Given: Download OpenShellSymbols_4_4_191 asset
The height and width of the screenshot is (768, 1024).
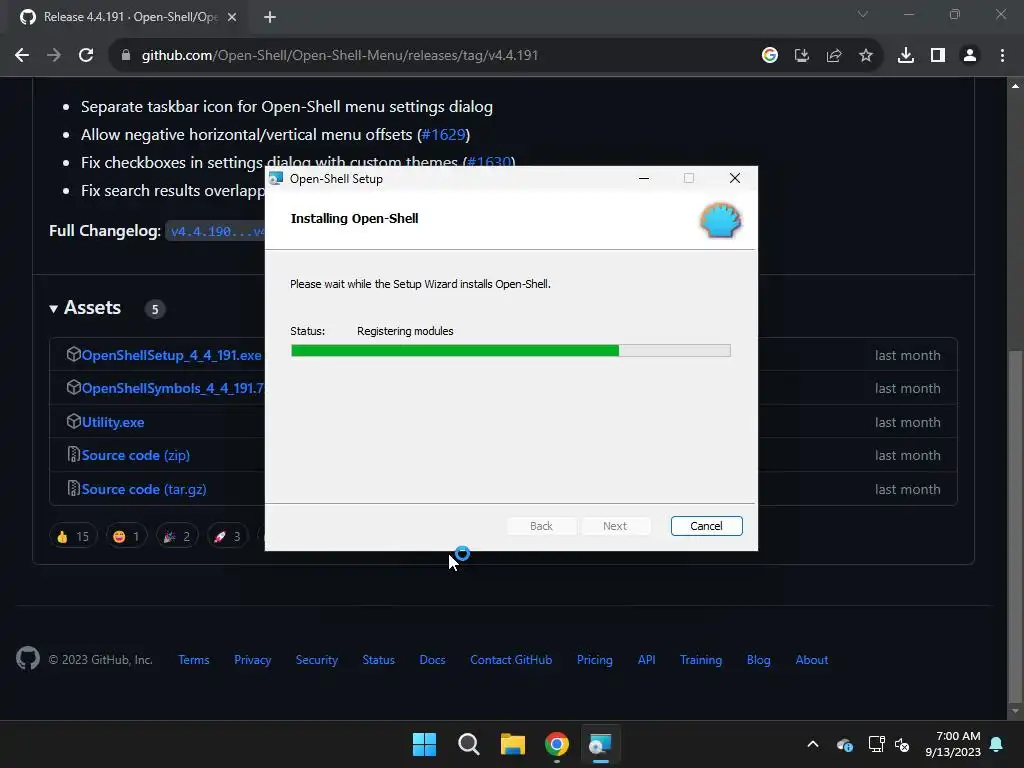Looking at the screenshot, I should (172, 388).
